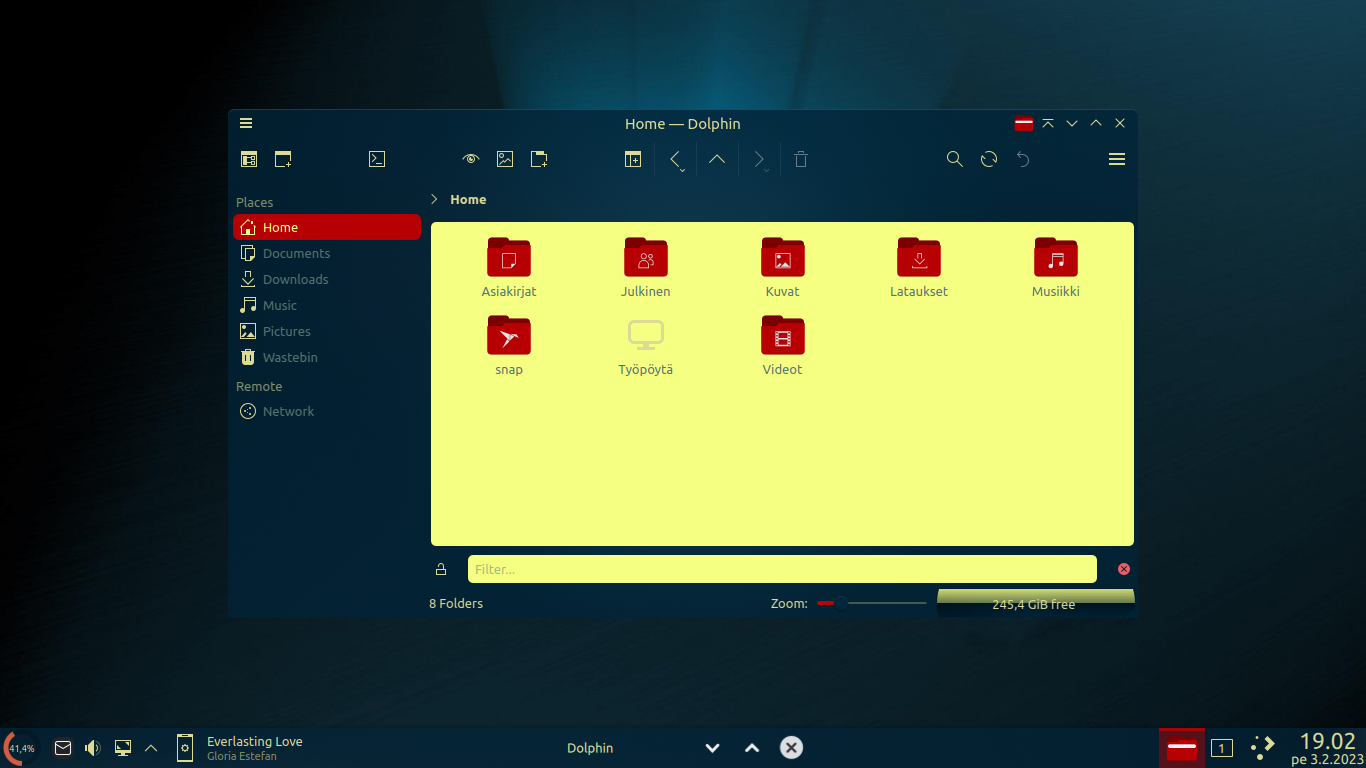Toggle image previews in the toolbar
The width and height of the screenshot is (1366, 768).
point(505,159)
